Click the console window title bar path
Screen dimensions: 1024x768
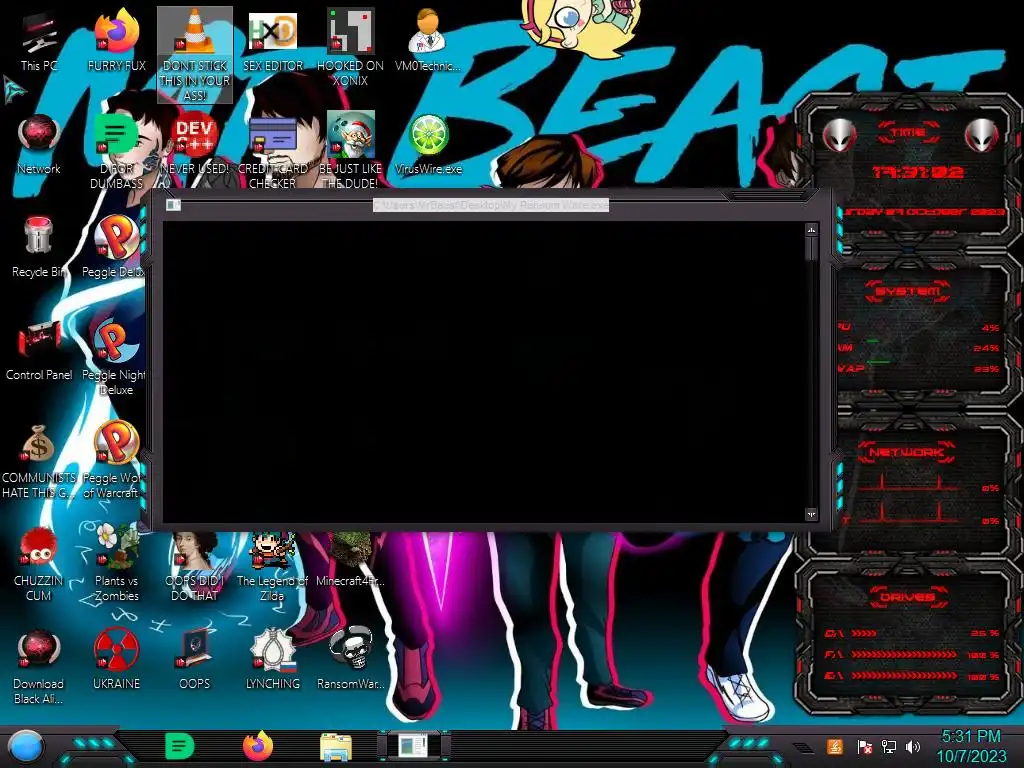(x=491, y=205)
